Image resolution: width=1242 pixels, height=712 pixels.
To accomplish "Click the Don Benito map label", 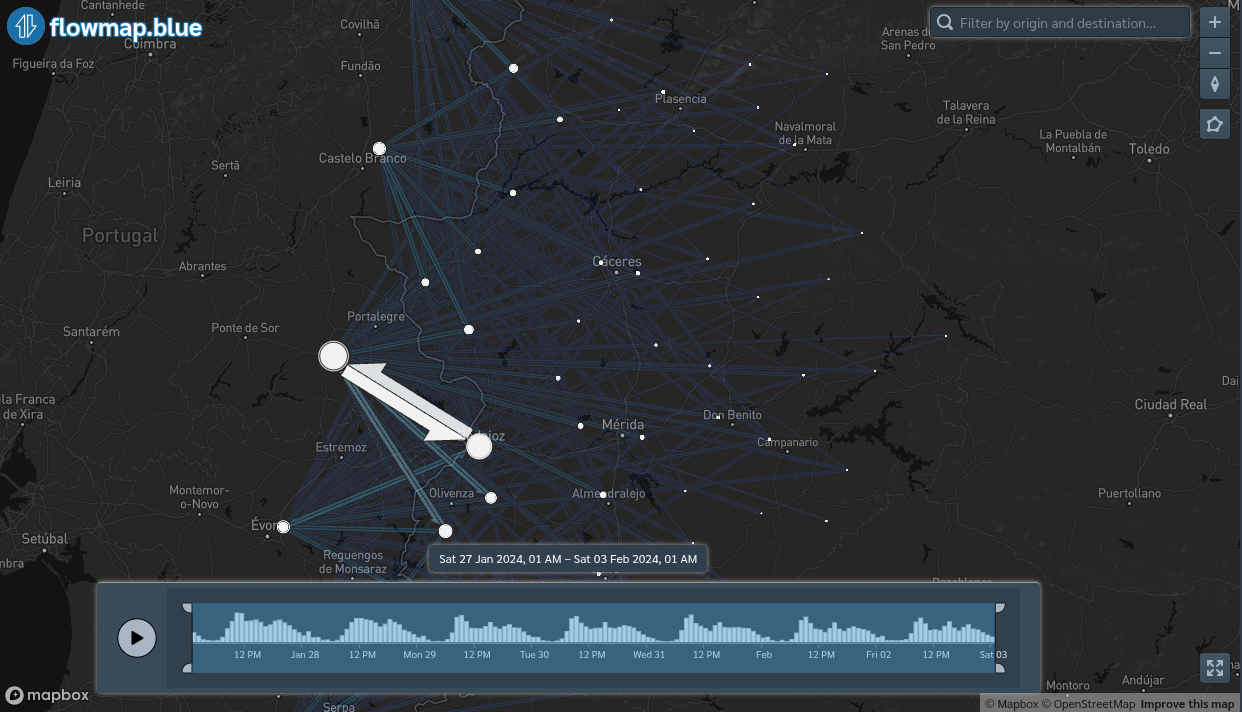I will pyautogui.click(x=732, y=415).
